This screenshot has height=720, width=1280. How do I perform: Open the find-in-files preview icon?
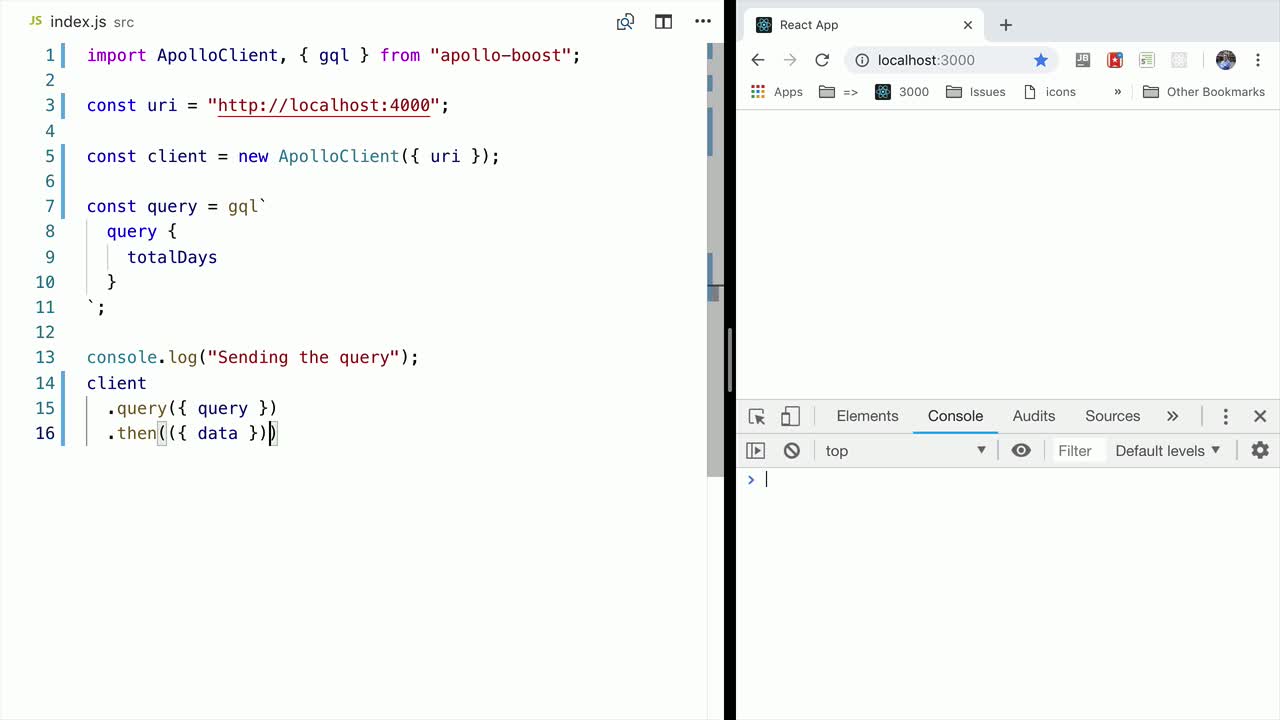click(625, 22)
